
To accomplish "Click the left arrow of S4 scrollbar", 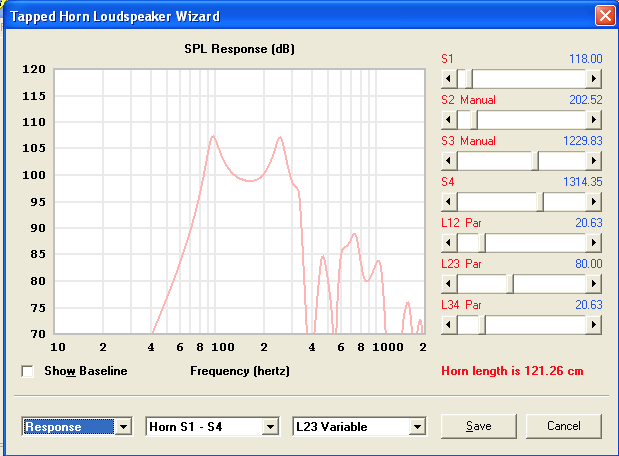I will pyautogui.click(x=449, y=202).
